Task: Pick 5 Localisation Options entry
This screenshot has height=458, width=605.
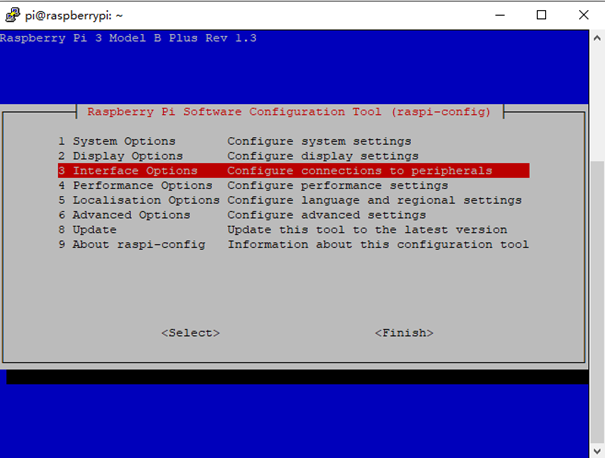Action: click(x=293, y=200)
